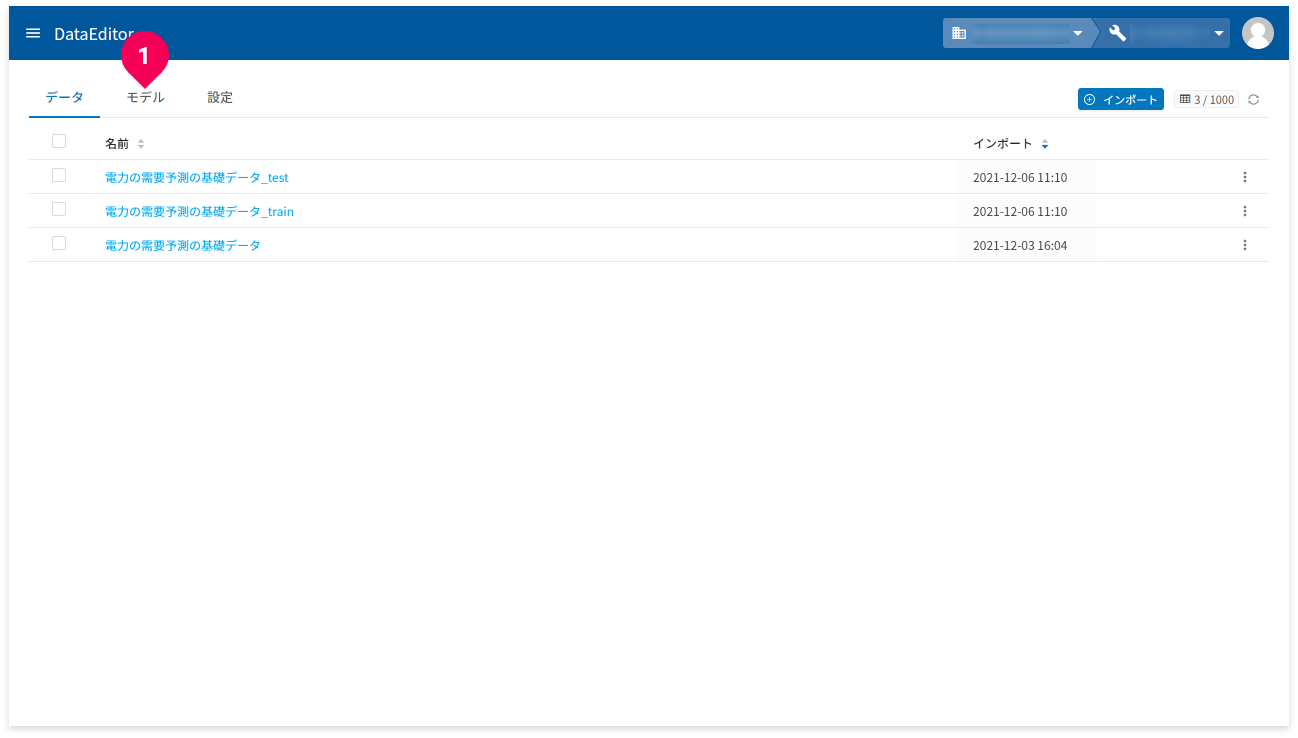Sort by インポート column arrows
Image resolution: width=1298 pixels, height=738 pixels.
pyautogui.click(x=1045, y=144)
